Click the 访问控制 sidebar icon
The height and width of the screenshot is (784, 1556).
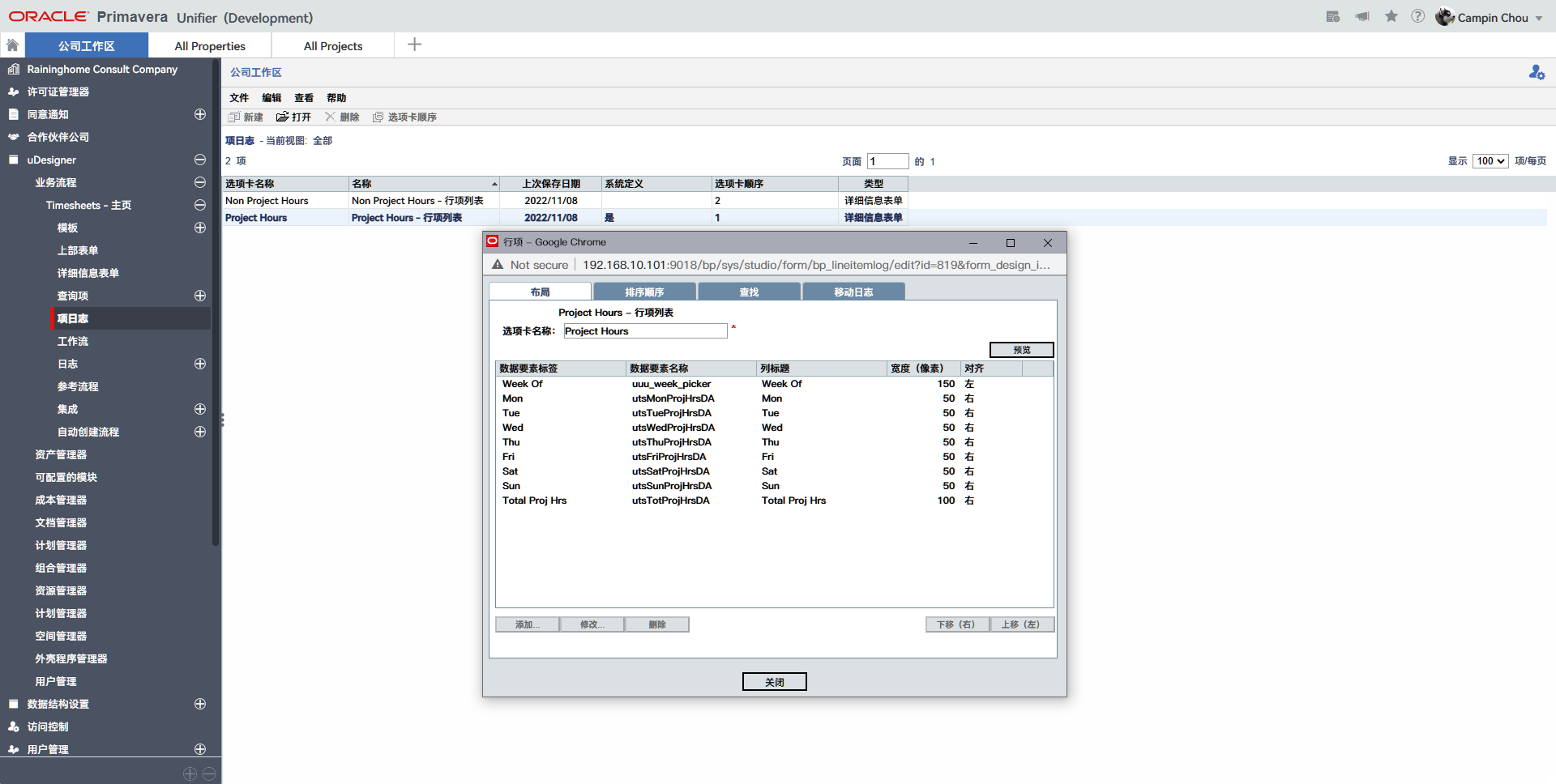[13, 727]
